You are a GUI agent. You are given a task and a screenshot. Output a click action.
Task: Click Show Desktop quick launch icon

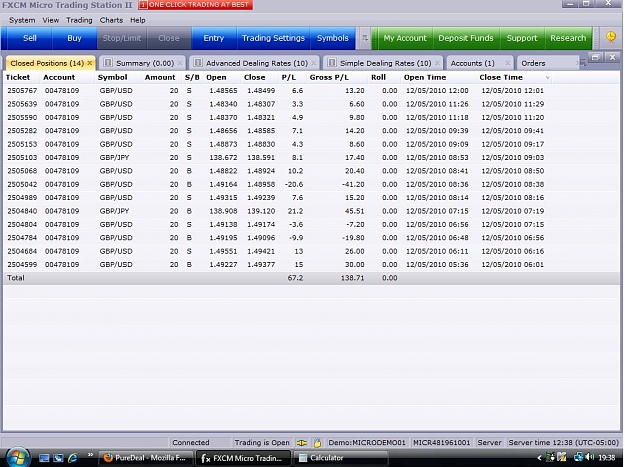pos(44,458)
